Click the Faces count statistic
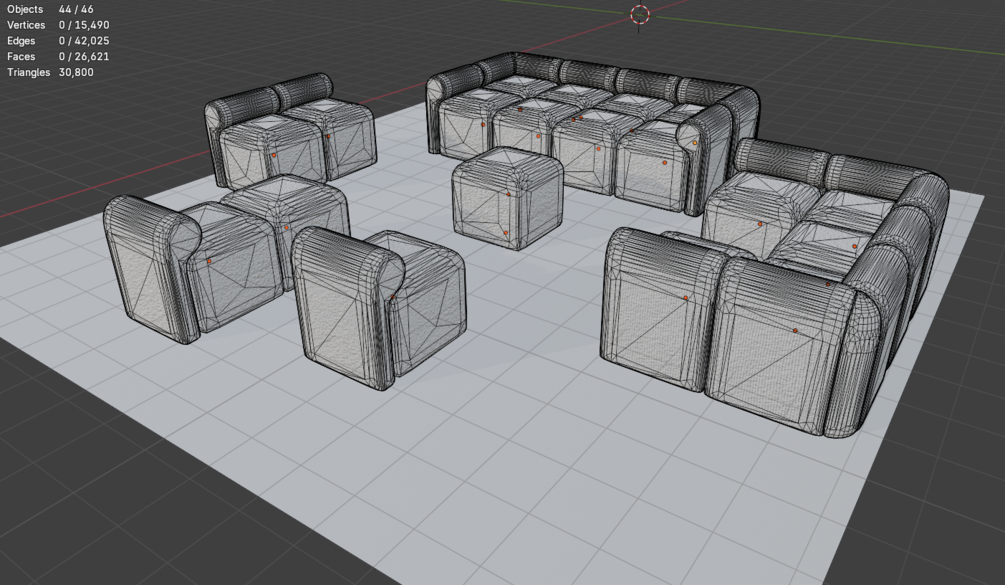 click(x=58, y=56)
